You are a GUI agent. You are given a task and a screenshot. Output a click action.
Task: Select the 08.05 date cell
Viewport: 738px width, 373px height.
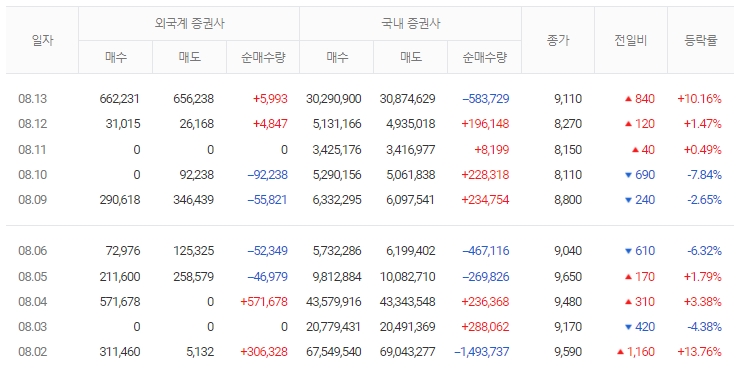(x=32, y=276)
